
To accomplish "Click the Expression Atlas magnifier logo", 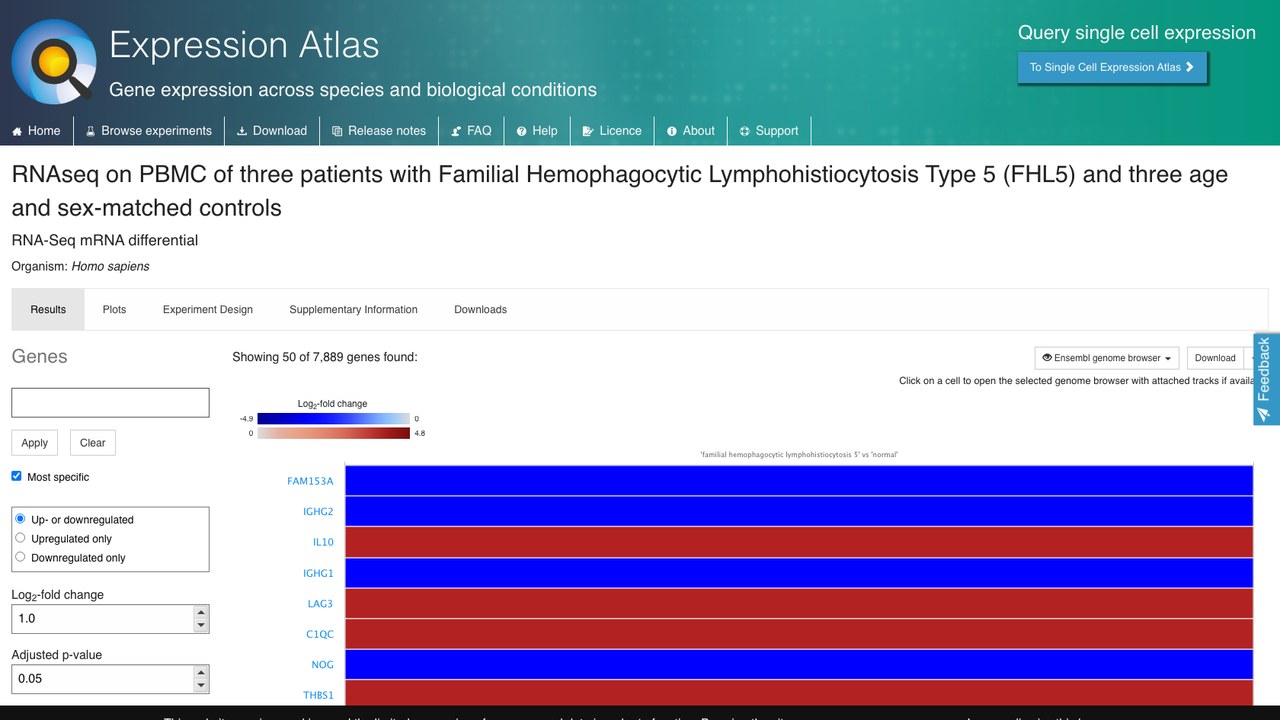I will (x=54, y=61).
